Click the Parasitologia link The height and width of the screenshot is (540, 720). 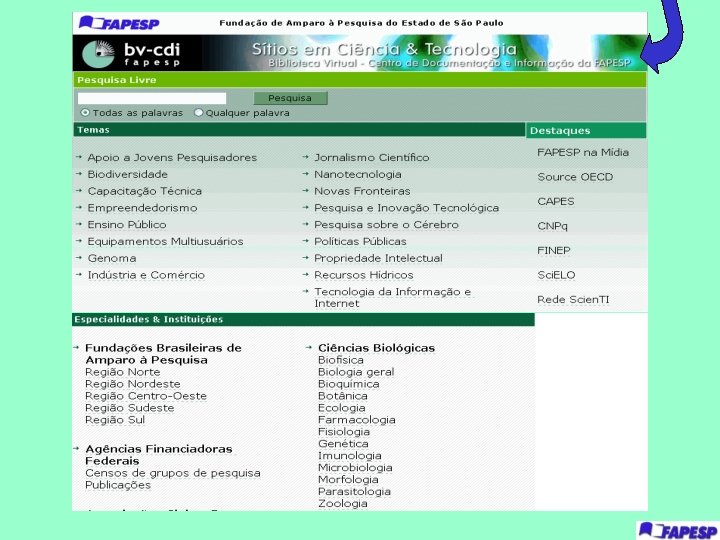point(354,491)
